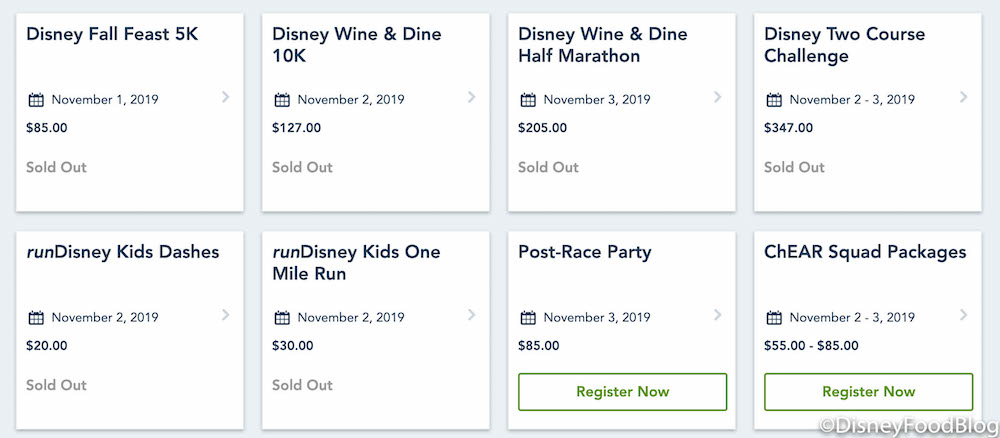This screenshot has width=1000, height=438.
Task: Expand ChEAR Squad Packages chevron arrow
Action: tap(963, 315)
